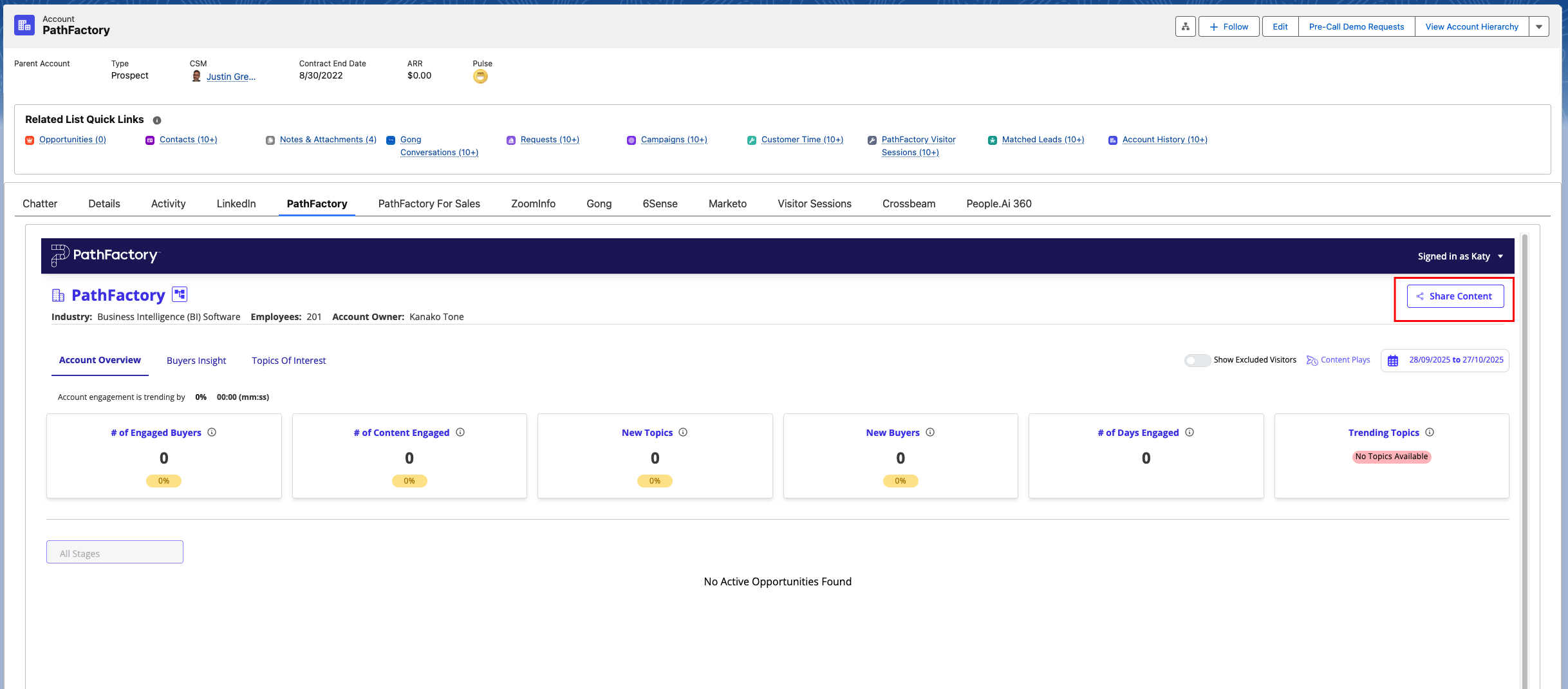Select the Account Overview tab
The width and height of the screenshot is (1568, 689).
pos(100,360)
